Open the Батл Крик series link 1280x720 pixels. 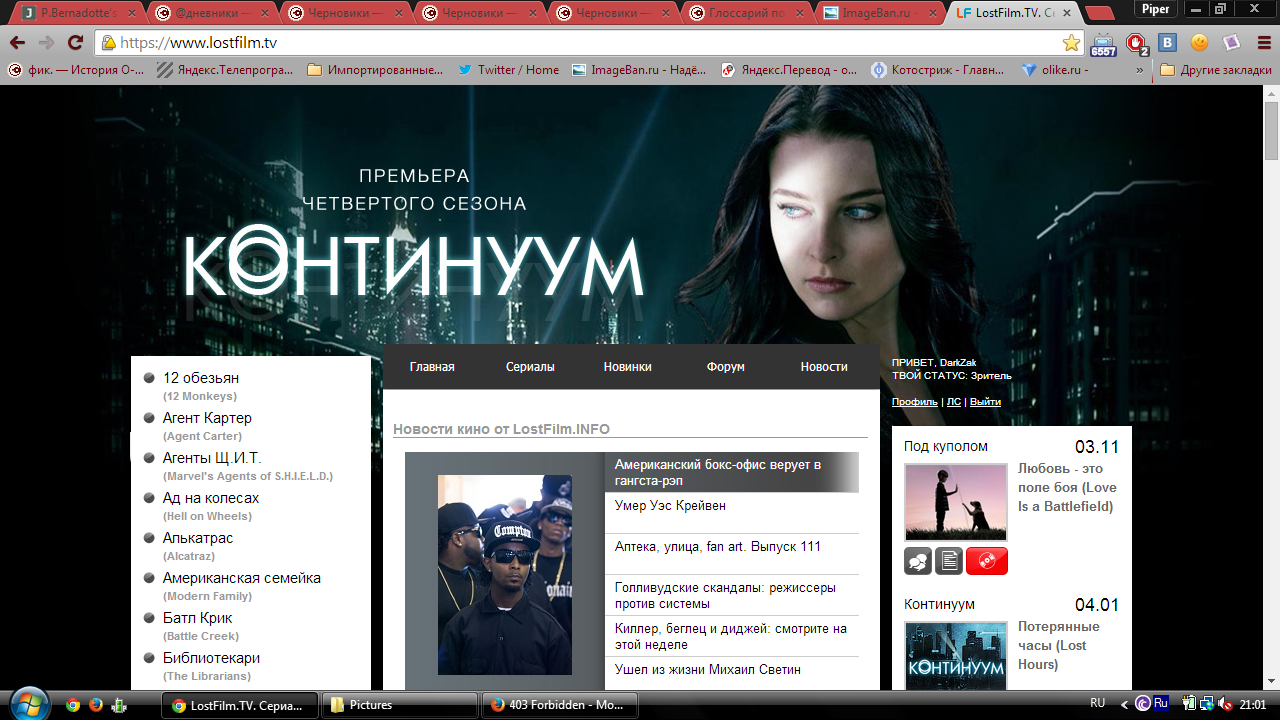(x=198, y=618)
